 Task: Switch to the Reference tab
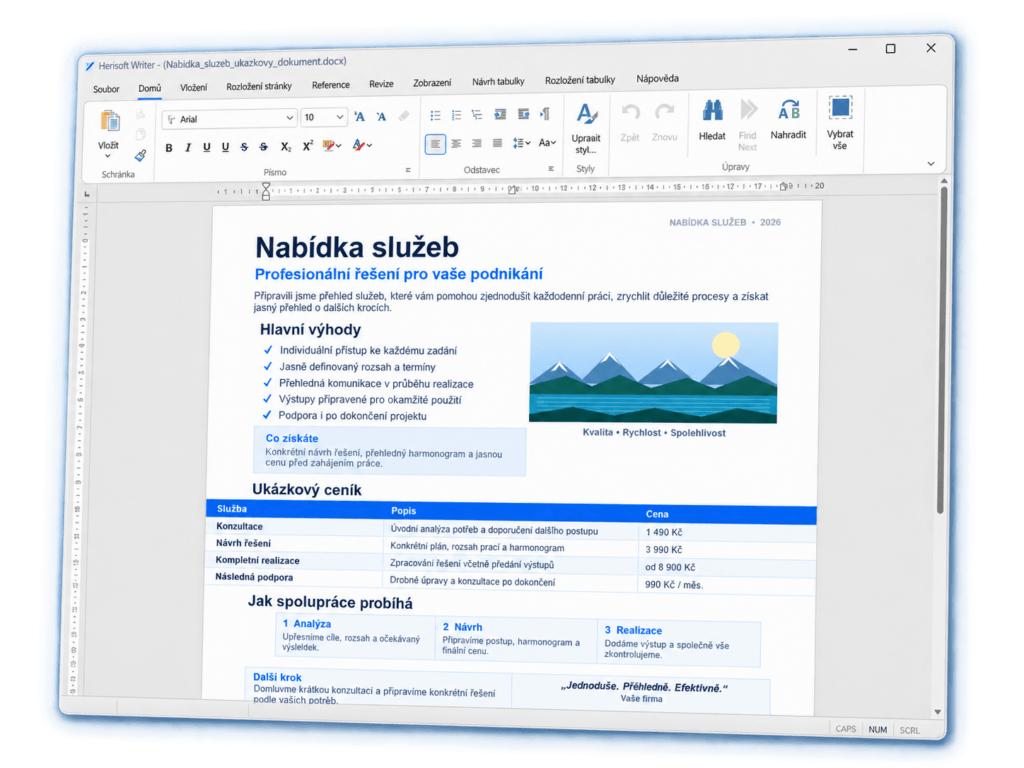click(330, 85)
